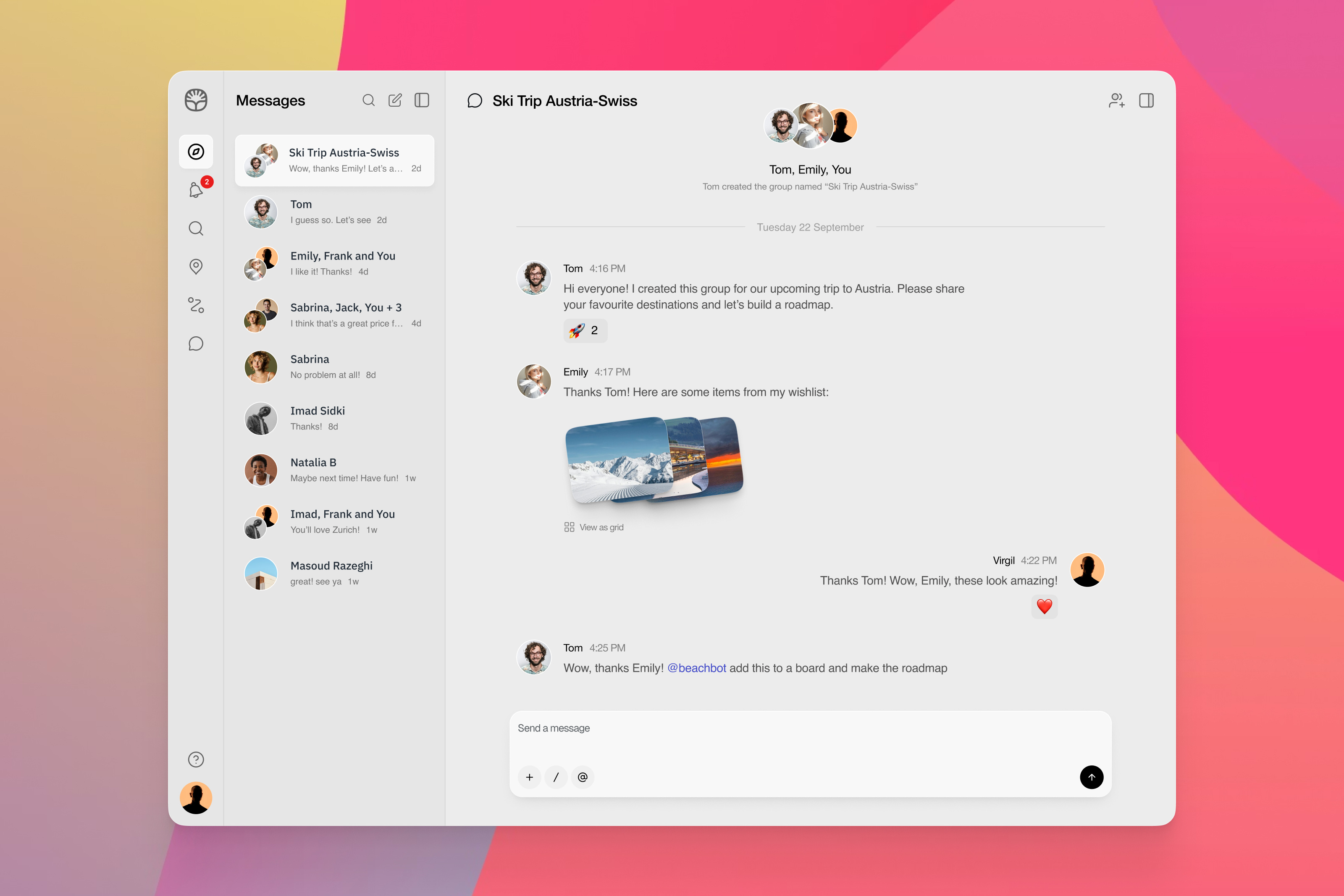Screen dimensions: 1344x896
Task: Open the route planner section
Action: click(196, 305)
